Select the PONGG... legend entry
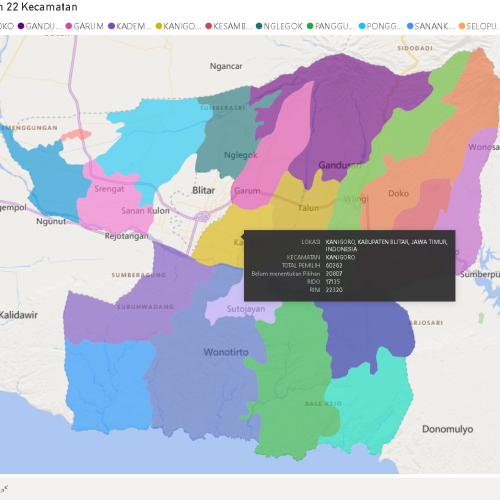 (x=381, y=26)
